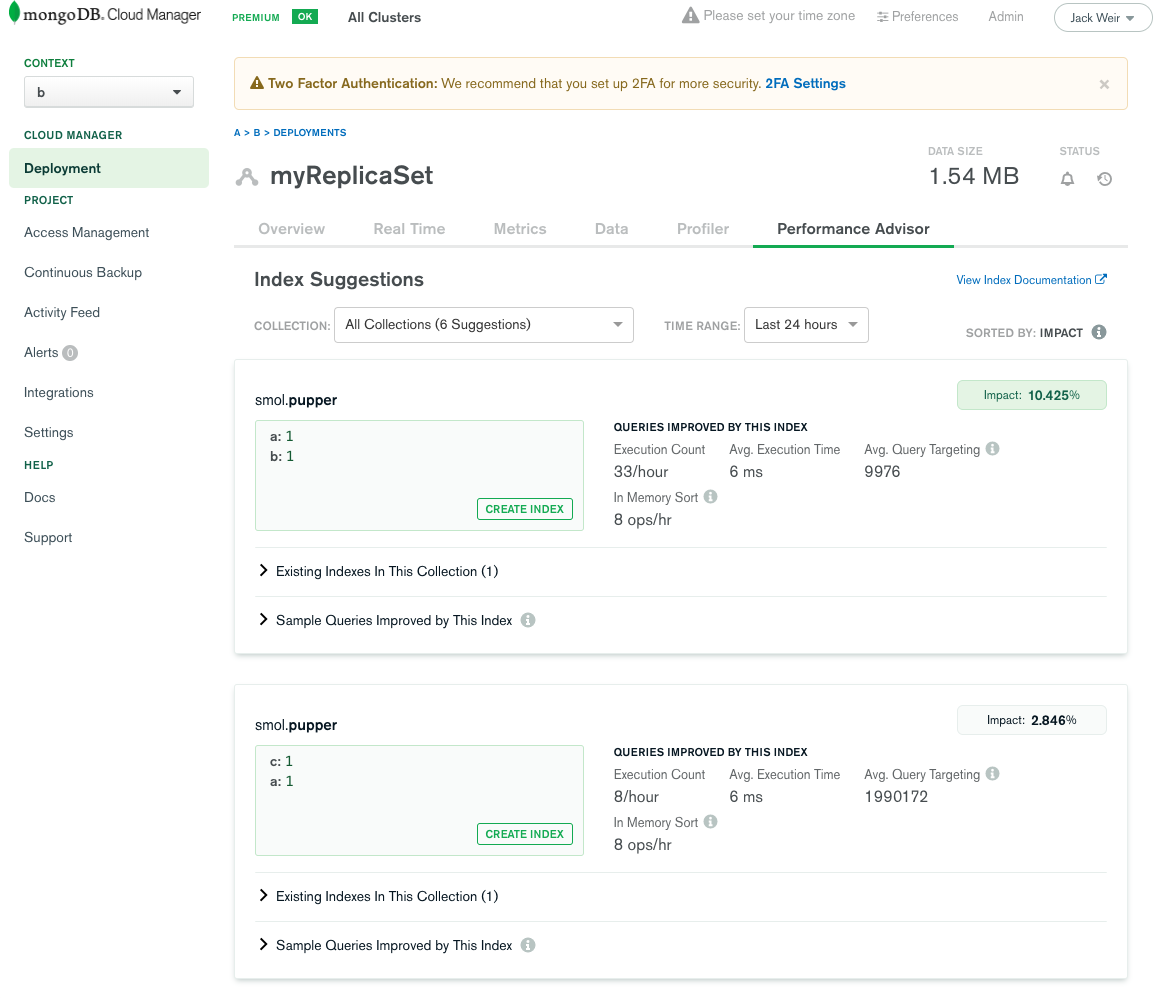Open Support in the sidebar

click(x=48, y=537)
